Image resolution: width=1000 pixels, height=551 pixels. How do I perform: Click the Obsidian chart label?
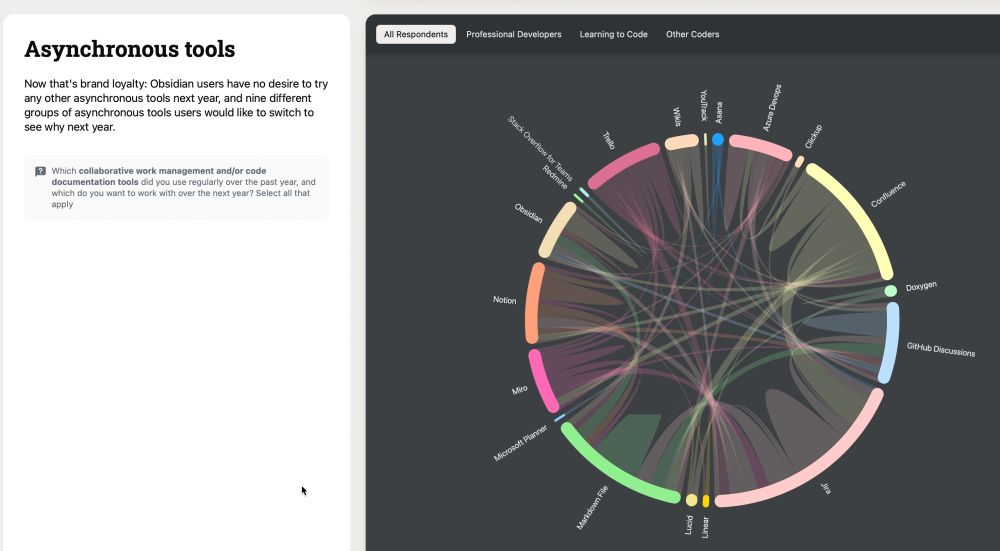click(x=529, y=213)
